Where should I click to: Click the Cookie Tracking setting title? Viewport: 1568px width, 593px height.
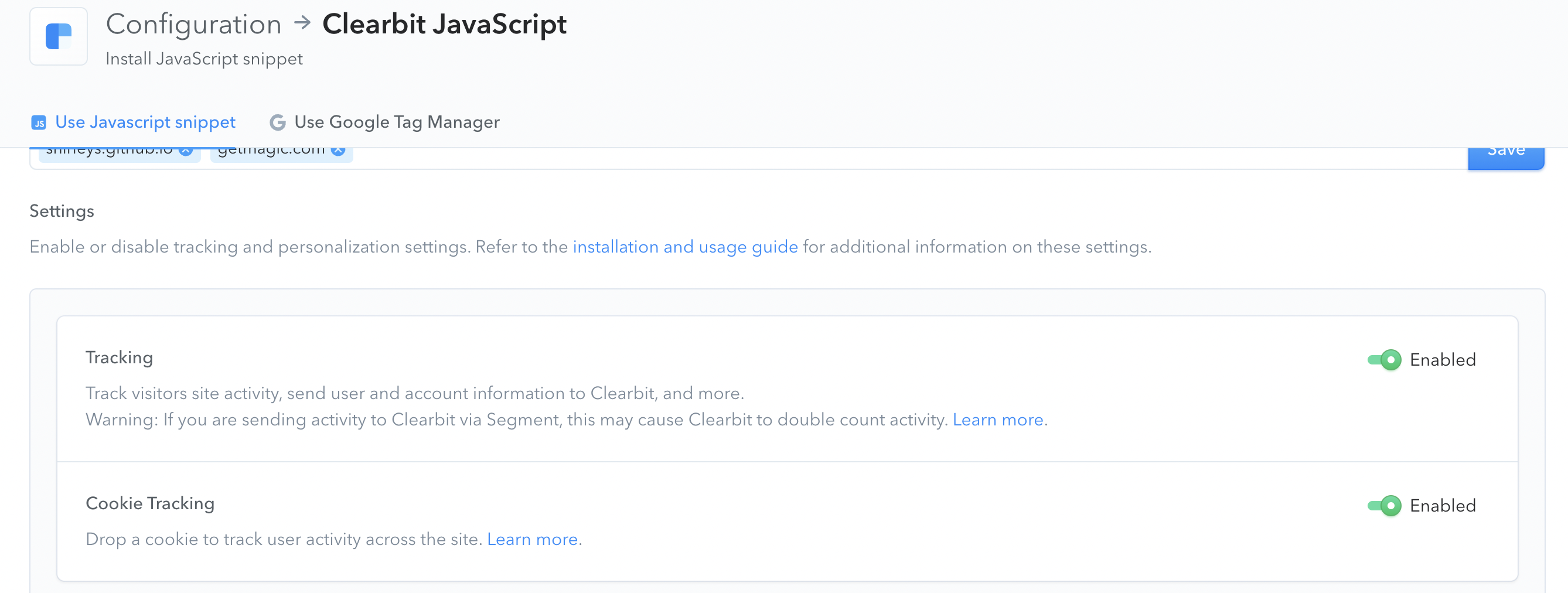pyautogui.click(x=151, y=503)
